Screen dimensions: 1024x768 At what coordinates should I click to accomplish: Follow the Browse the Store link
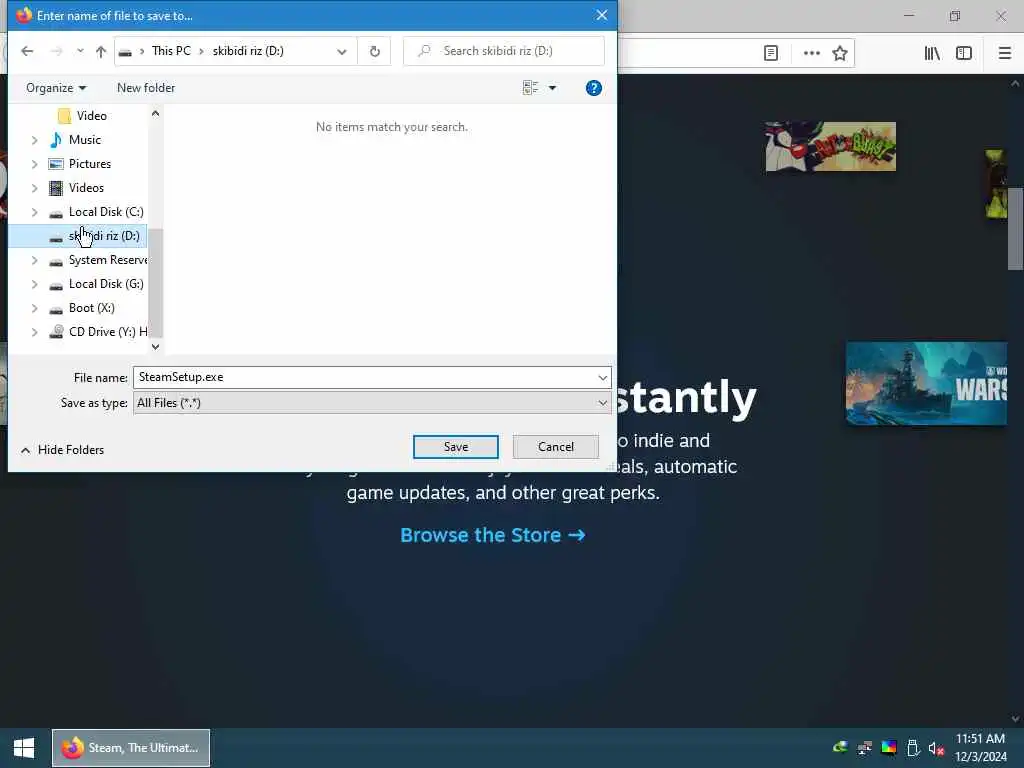point(493,536)
